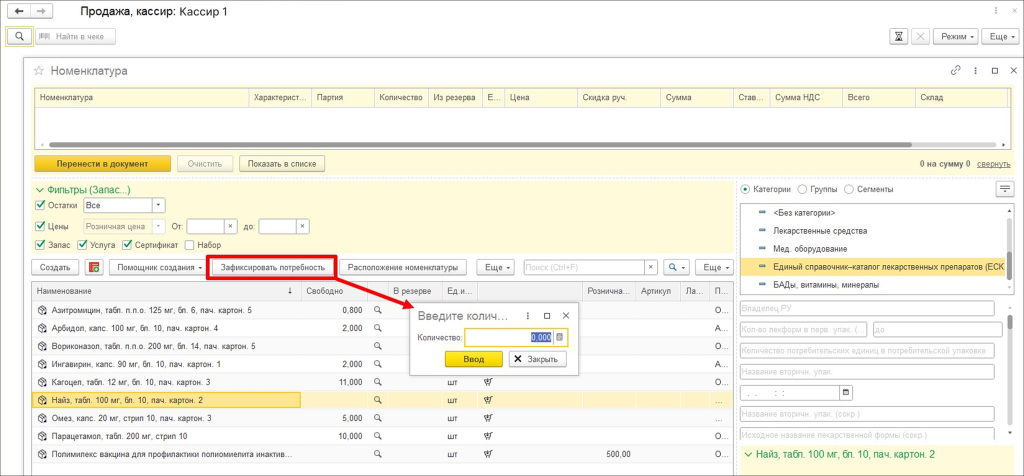Open the Режим menu
This screenshot has height=476, width=1024.
click(955, 36)
